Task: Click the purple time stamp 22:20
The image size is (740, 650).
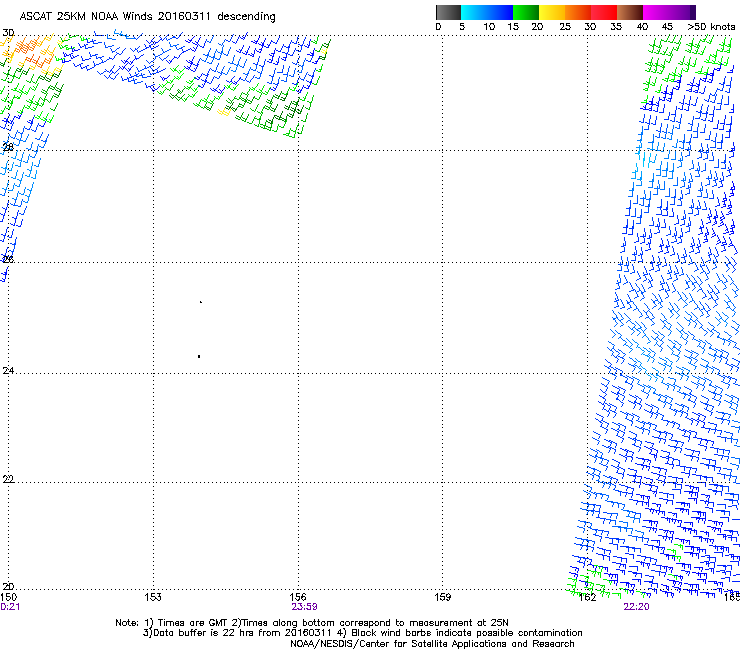Action: click(636, 607)
